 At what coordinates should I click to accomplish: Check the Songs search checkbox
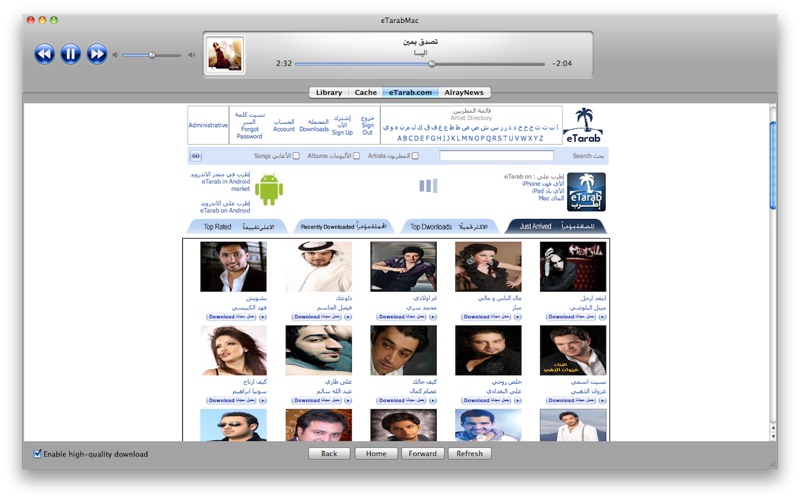[x=296, y=156]
